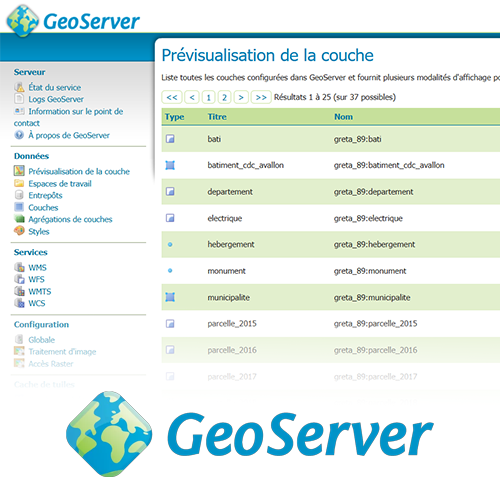Click the point icon for monument
Viewport: 500px width, 500px height.
(170, 271)
